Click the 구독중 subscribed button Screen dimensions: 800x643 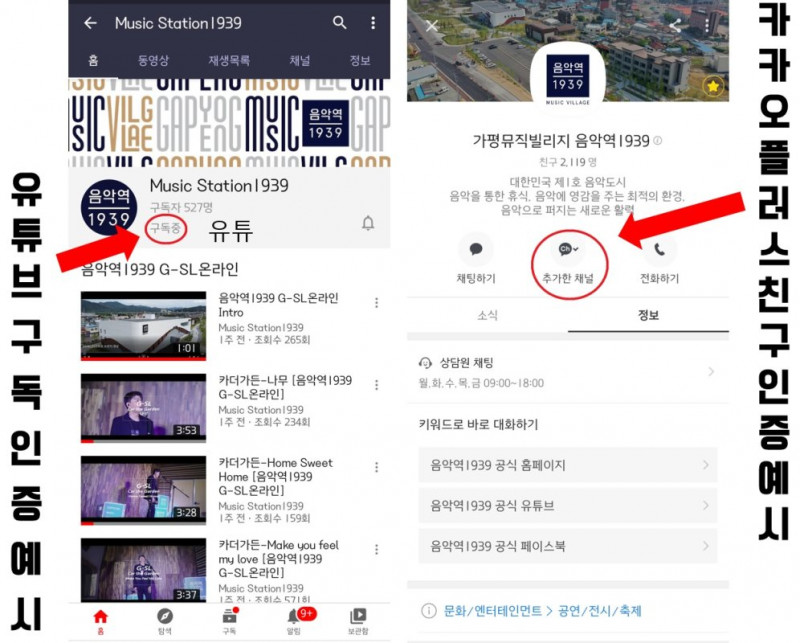point(165,228)
